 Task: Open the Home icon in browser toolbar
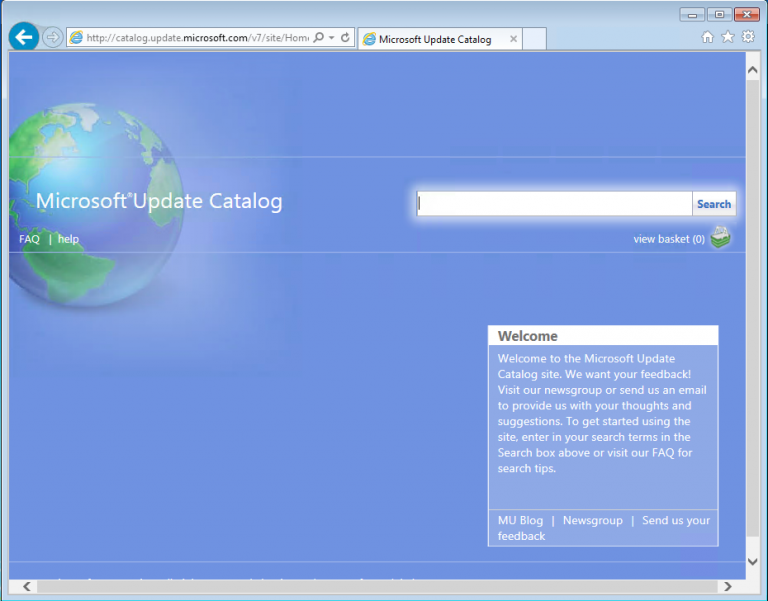[708, 37]
